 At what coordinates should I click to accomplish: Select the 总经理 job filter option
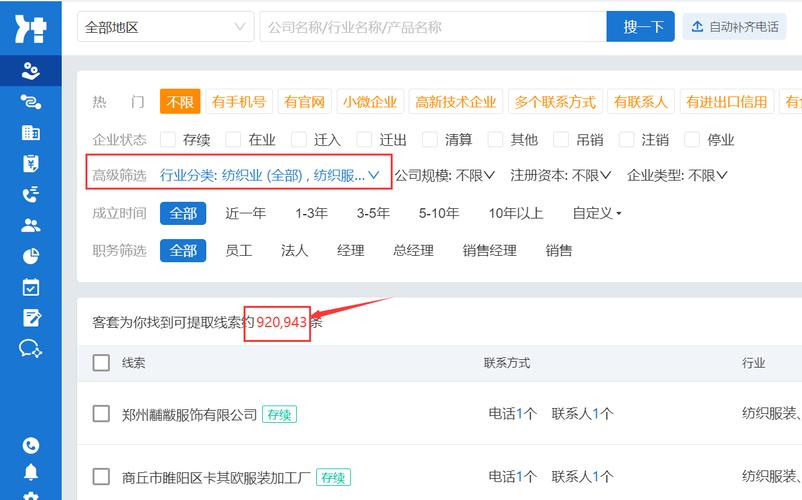click(x=413, y=251)
